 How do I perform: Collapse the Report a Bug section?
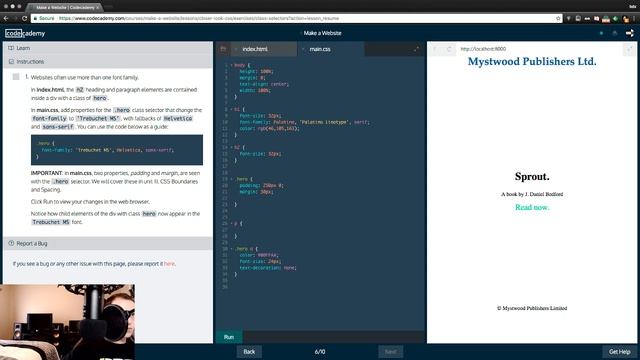(x=108, y=243)
